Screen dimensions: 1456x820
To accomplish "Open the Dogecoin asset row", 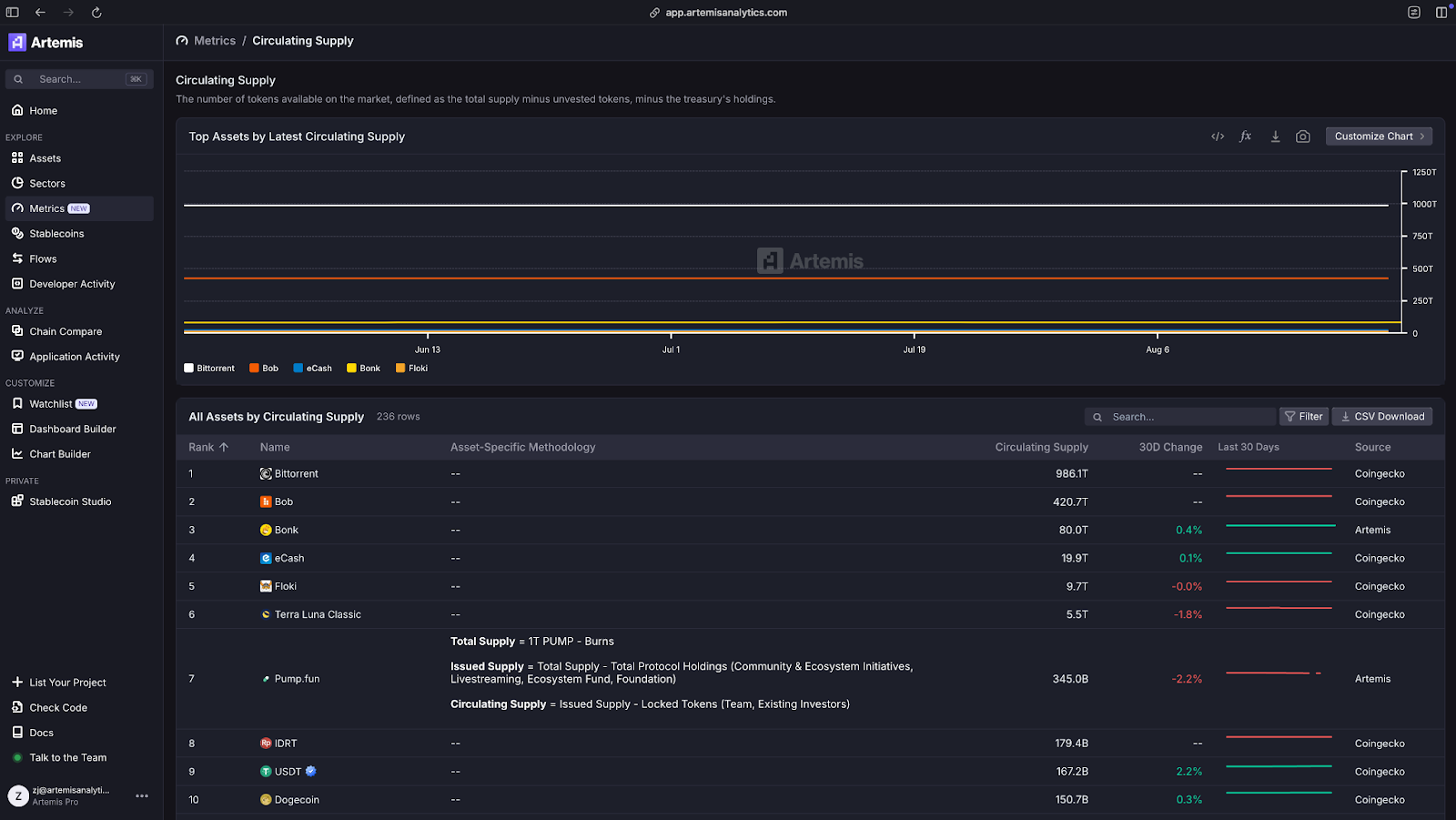I will point(810,799).
